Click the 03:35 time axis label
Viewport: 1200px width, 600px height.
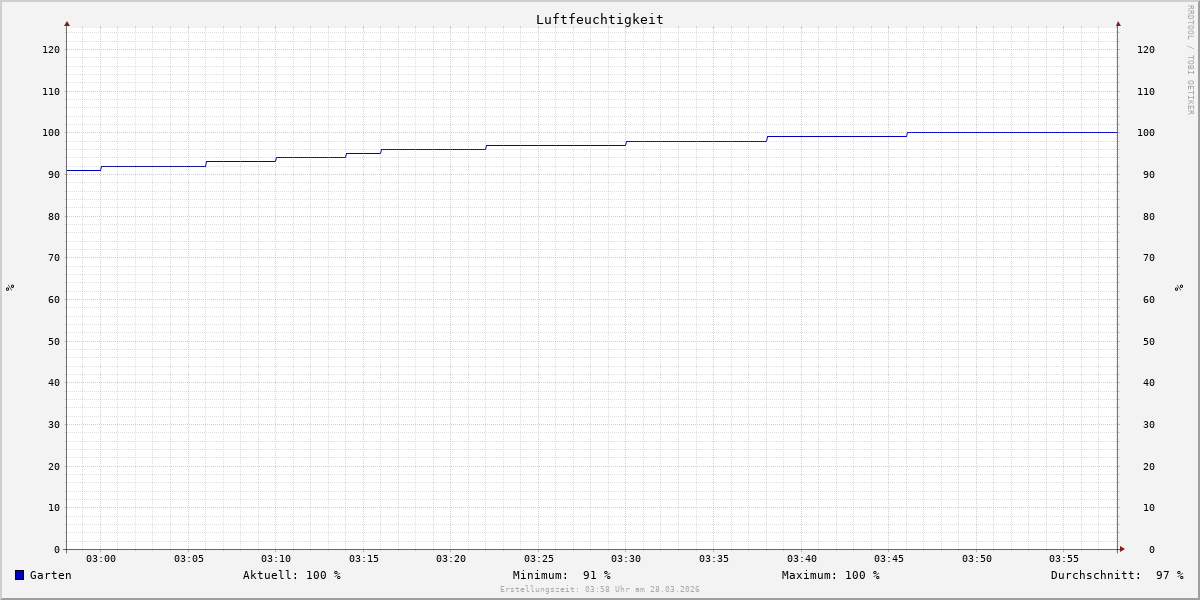click(x=714, y=558)
